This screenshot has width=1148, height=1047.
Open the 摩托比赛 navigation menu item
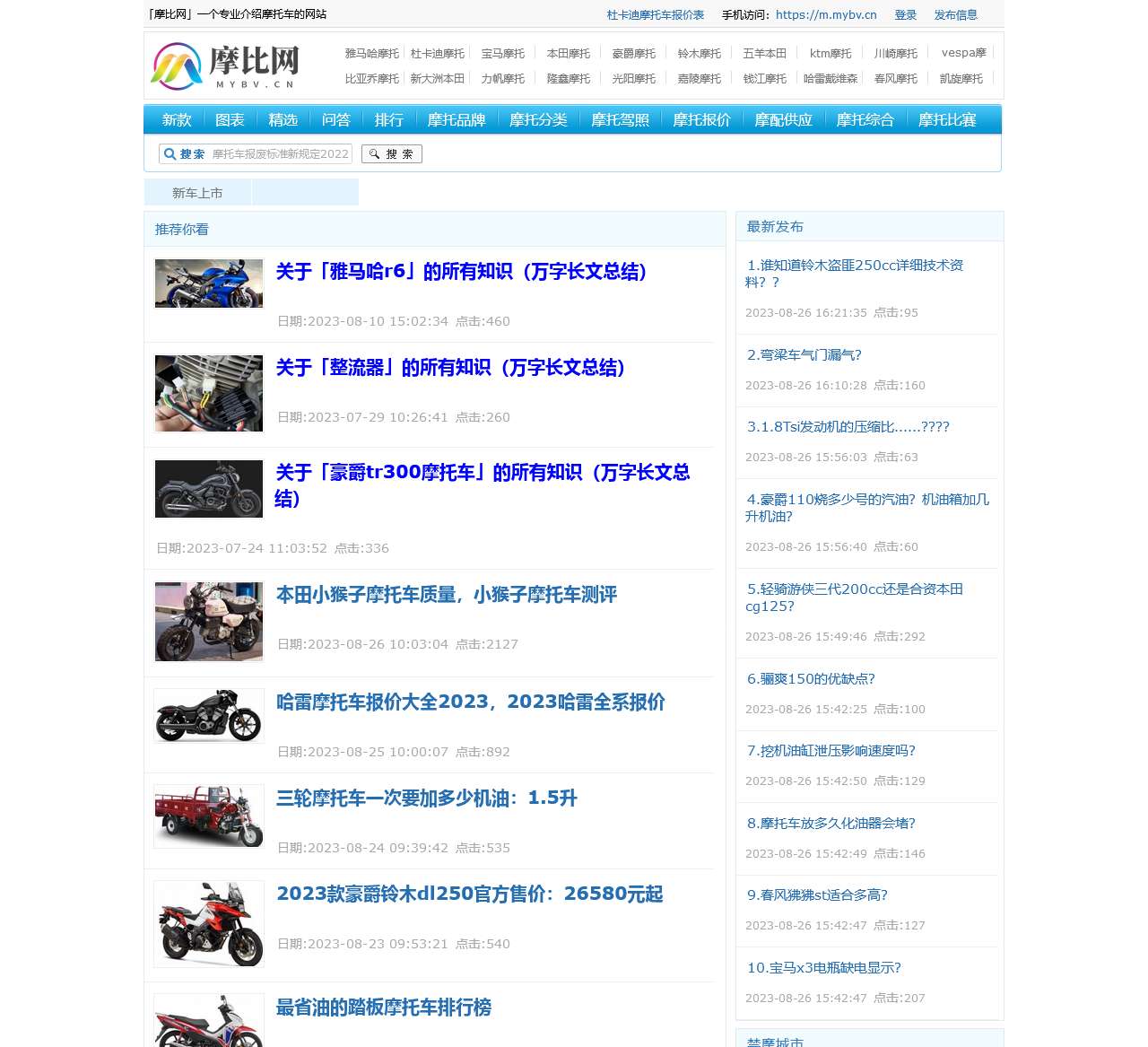click(947, 120)
